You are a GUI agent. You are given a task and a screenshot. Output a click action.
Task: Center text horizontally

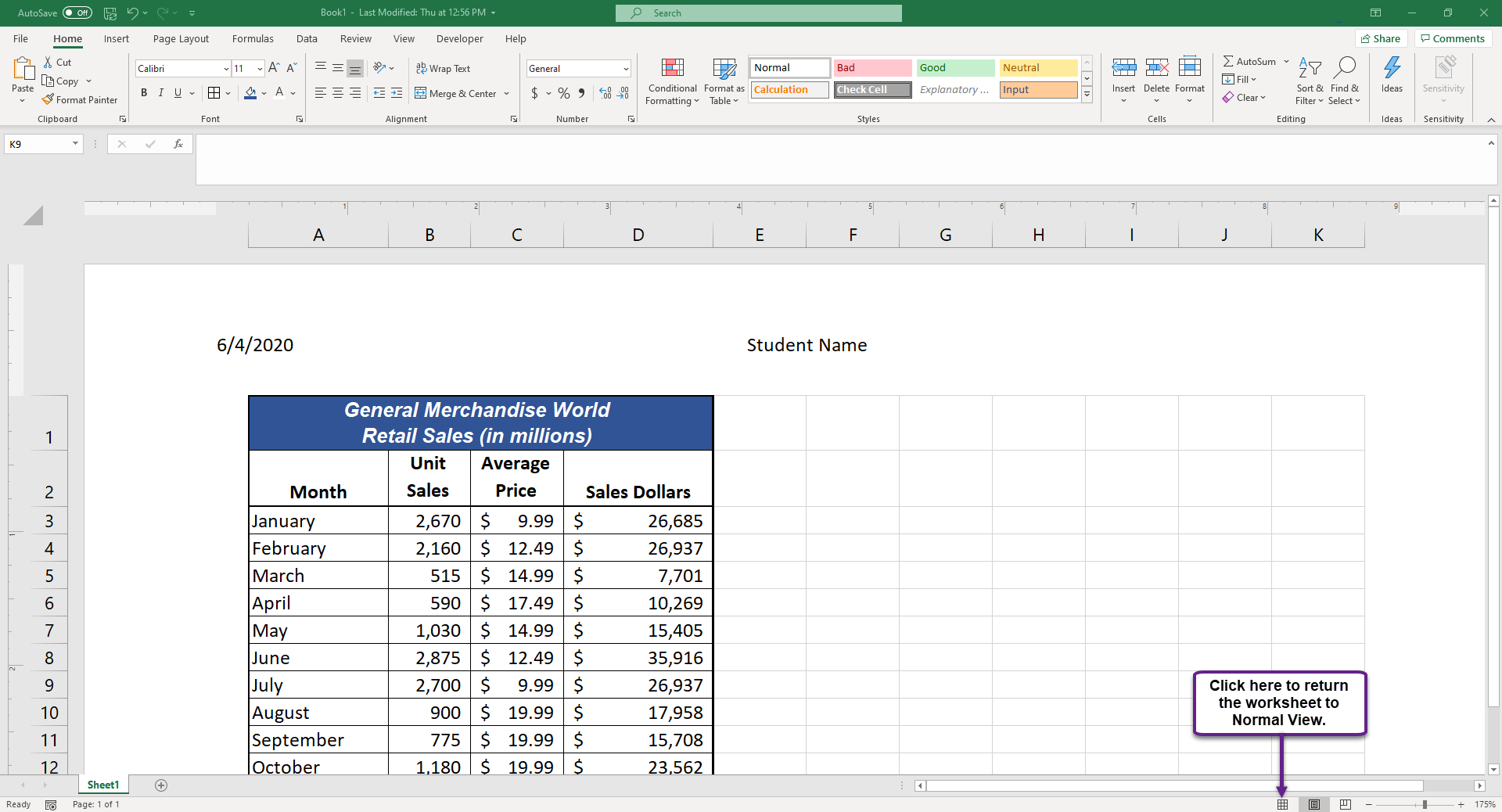click(338, 92)
